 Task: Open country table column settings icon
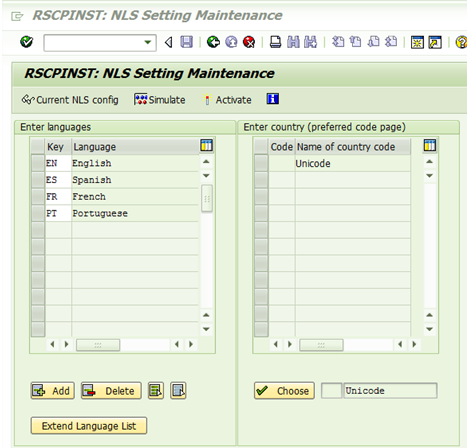(430, 146)
